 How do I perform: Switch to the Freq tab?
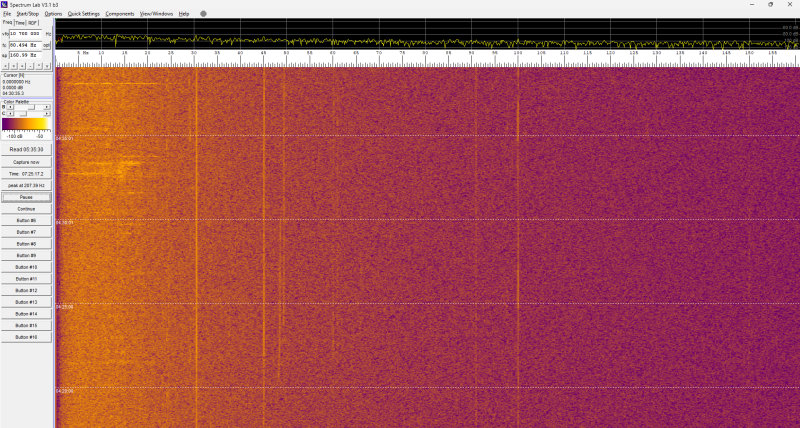tap(7, 22)
